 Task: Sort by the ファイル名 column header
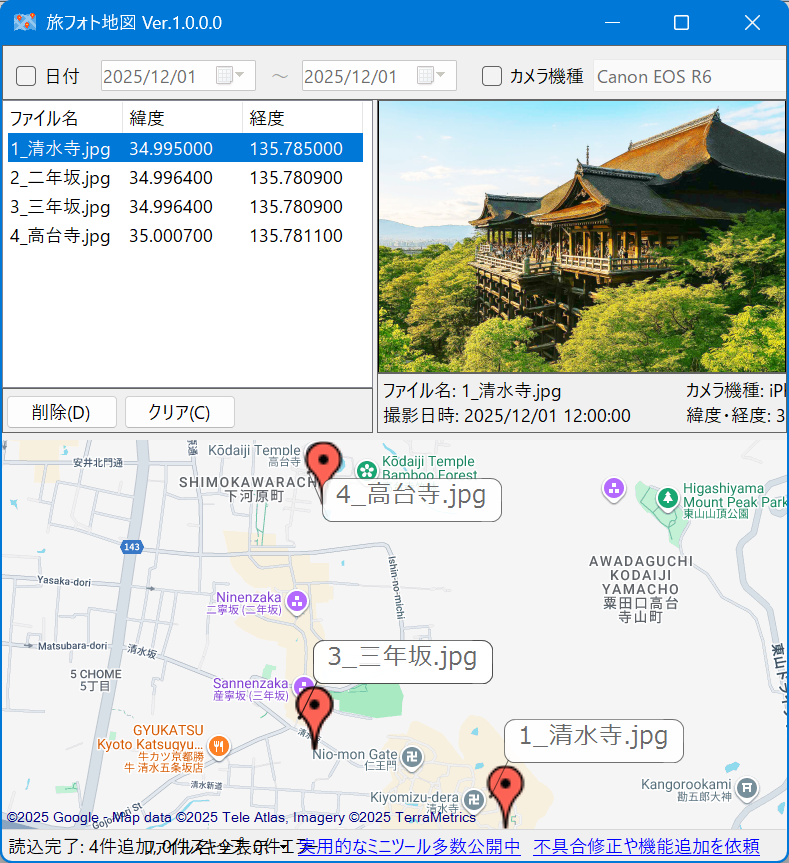tap(65, 118)
